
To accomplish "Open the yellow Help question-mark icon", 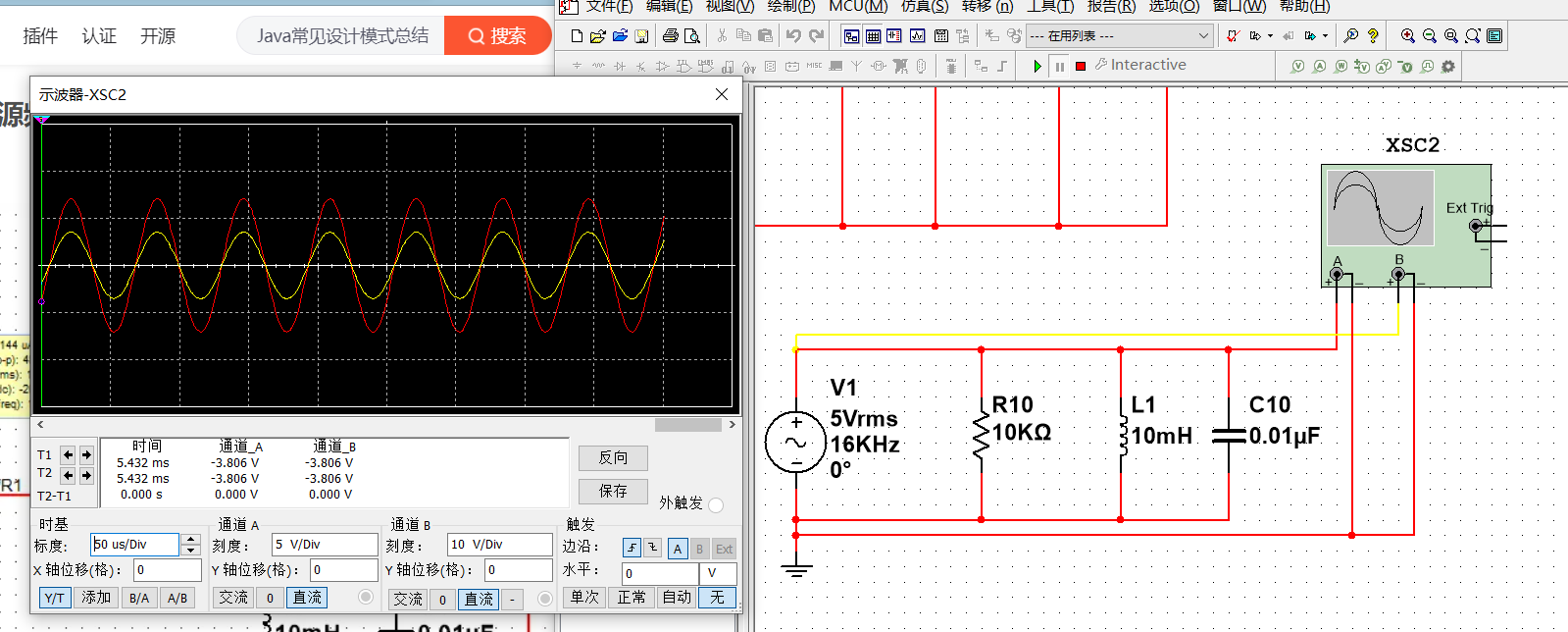I will (x=1373, y=36).
